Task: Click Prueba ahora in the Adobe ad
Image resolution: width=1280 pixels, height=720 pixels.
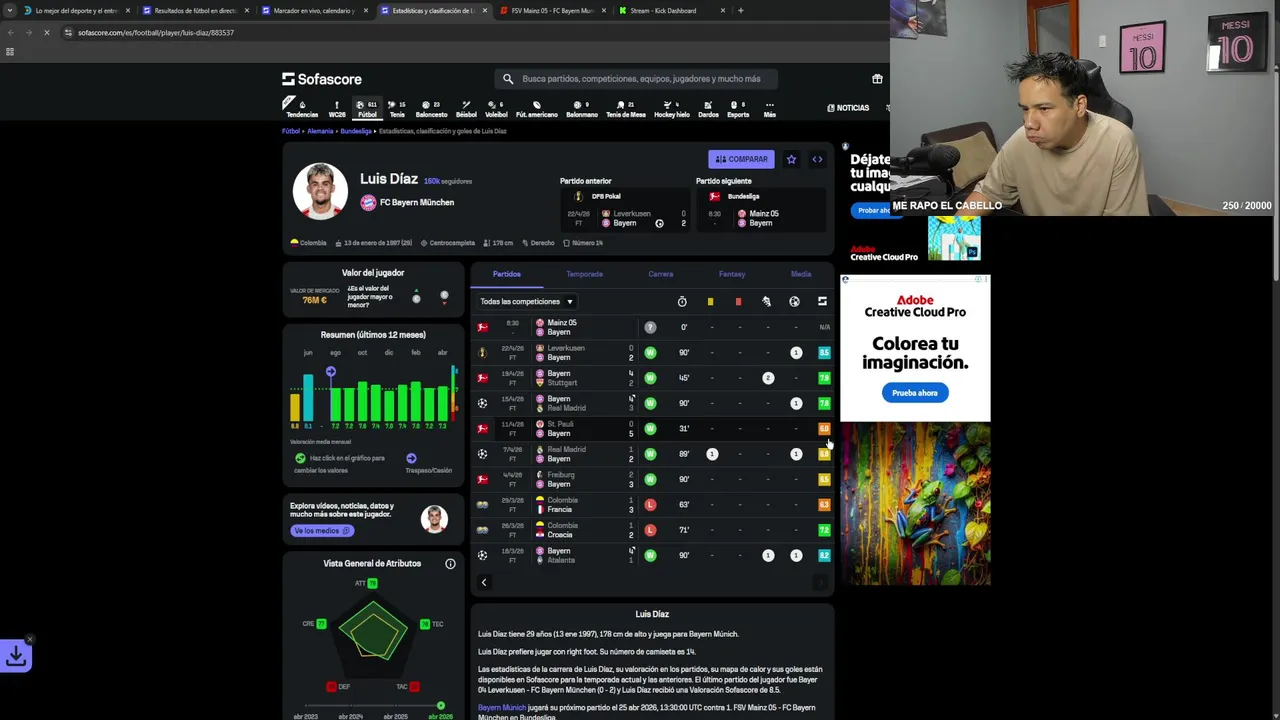Action: (x=915, y=393)
